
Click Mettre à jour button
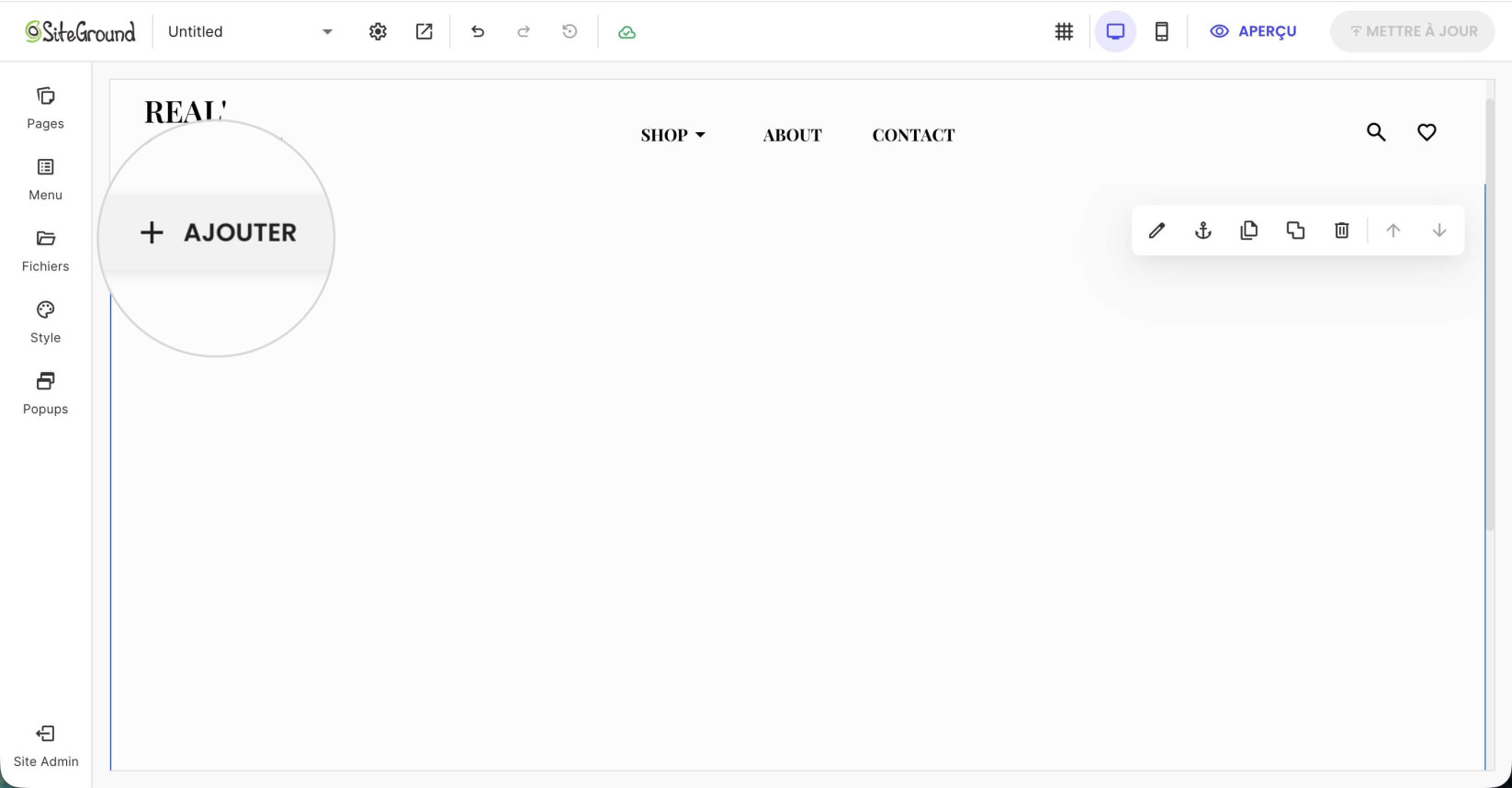[1412, 31]
